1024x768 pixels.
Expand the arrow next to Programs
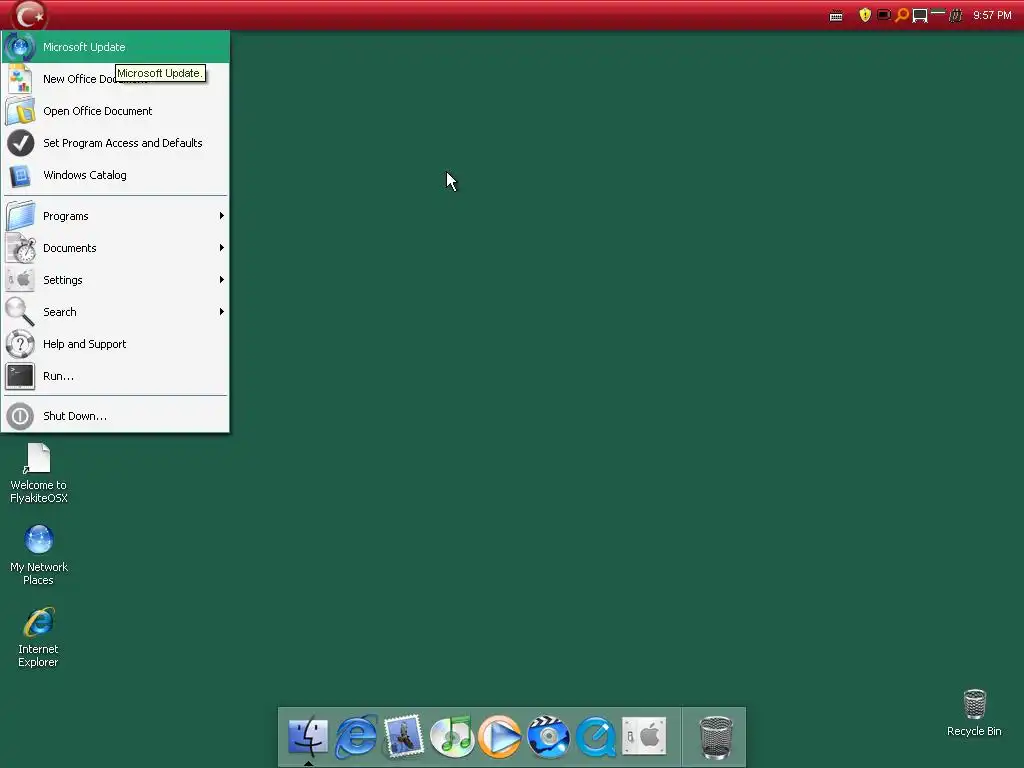tap(222, 216)
